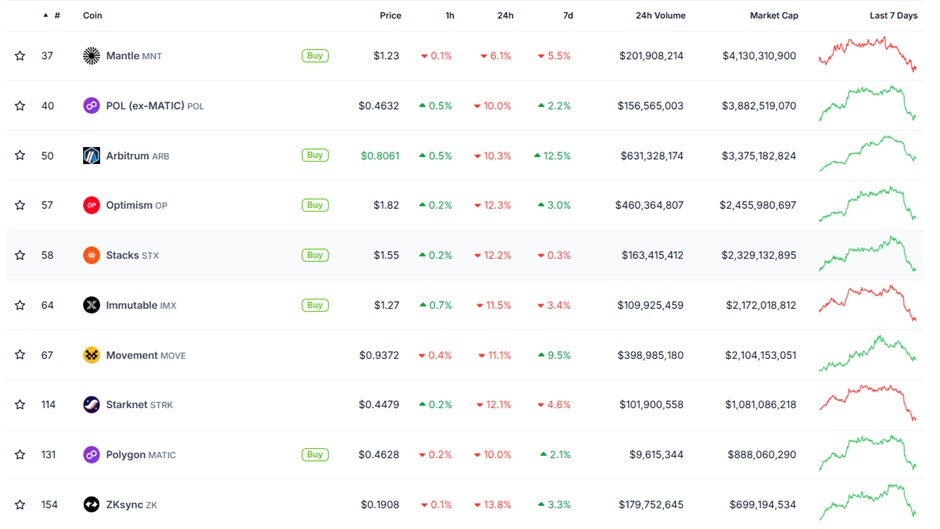Open the POL (ex-MATIC) coin link
Viewport: 940px width, 529px height.
tap(145, 106)
